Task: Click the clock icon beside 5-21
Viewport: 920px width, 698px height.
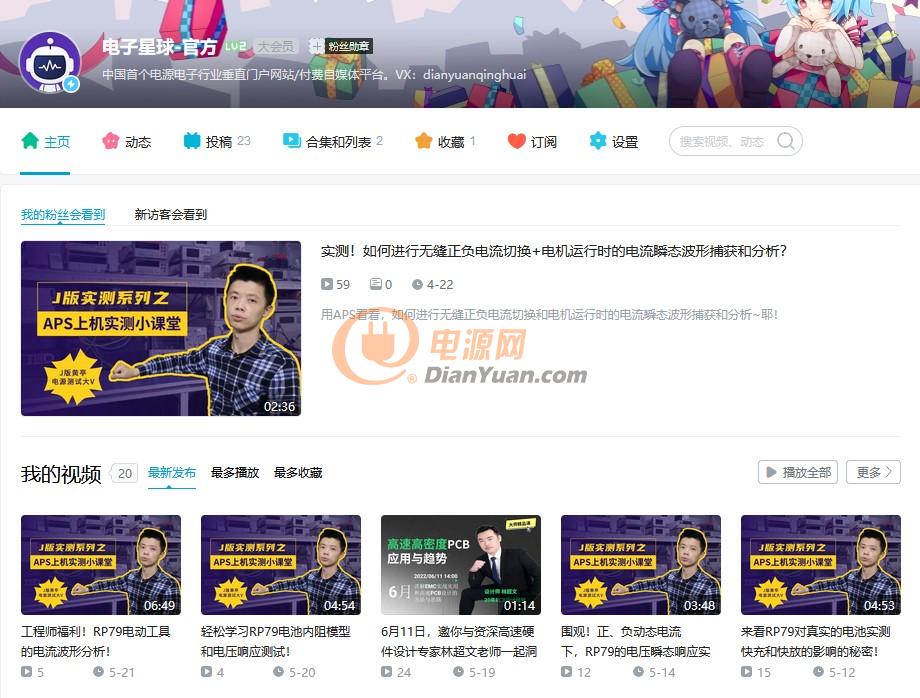Action: click(x=99, y=672)
